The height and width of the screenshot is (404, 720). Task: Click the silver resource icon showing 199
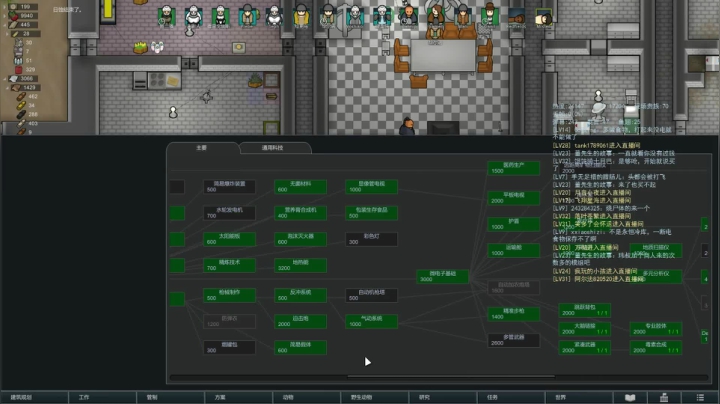pyautogui.click(x=13, y=6)
